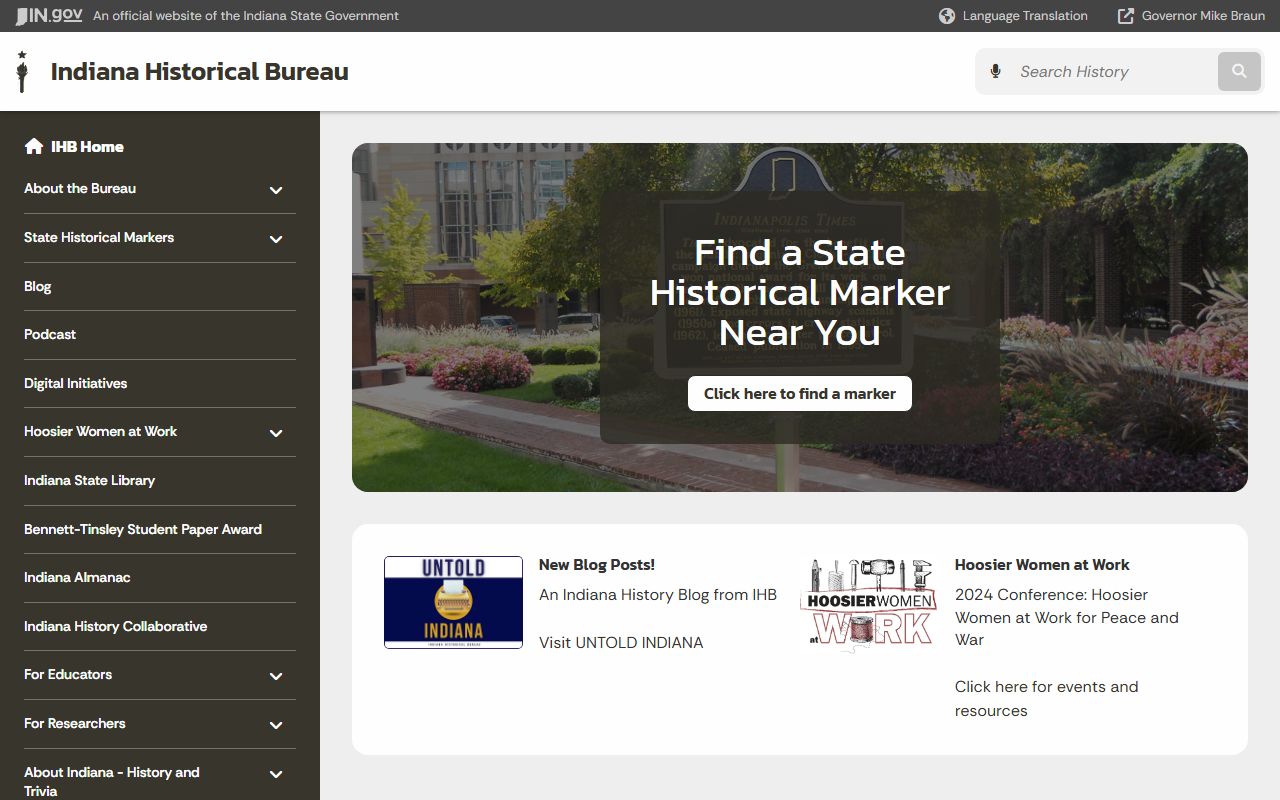
Task: Click the 'Find a State Historical Marker Near You' heading
Action: (800, 292)
